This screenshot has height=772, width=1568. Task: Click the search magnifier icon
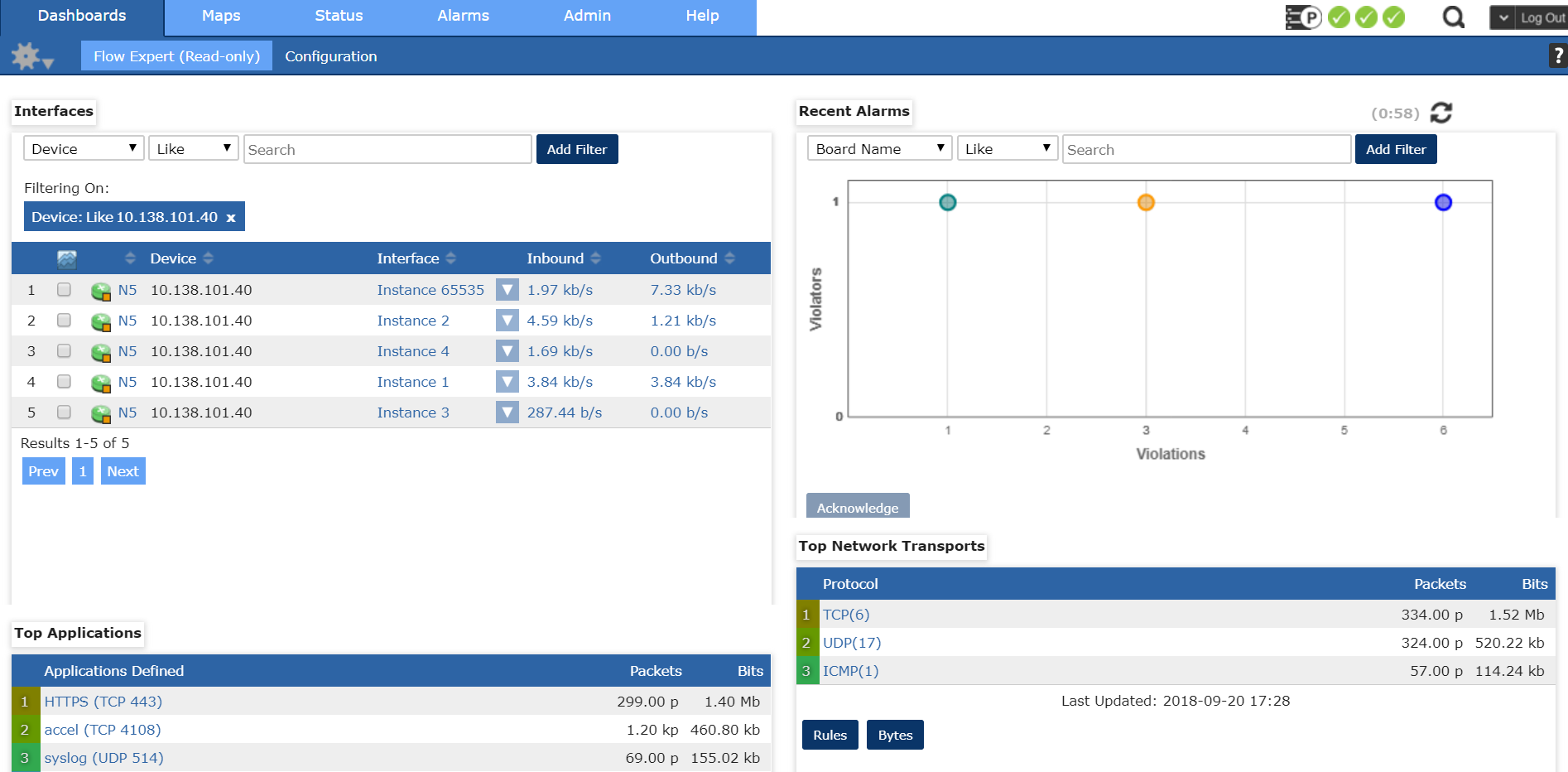click(1453, 17)
